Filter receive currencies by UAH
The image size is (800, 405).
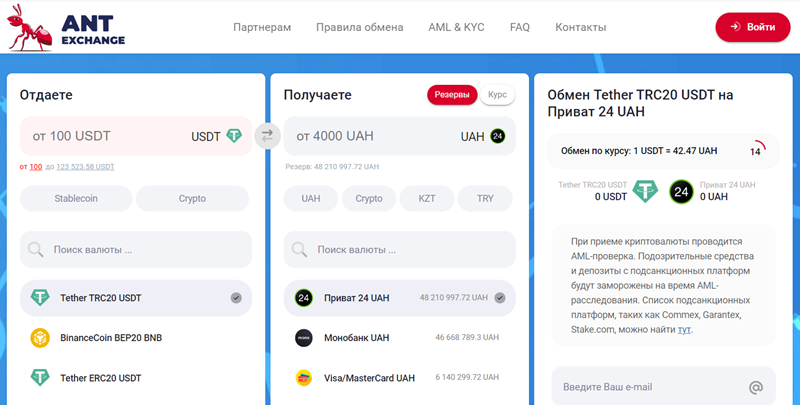pos(311,198)
